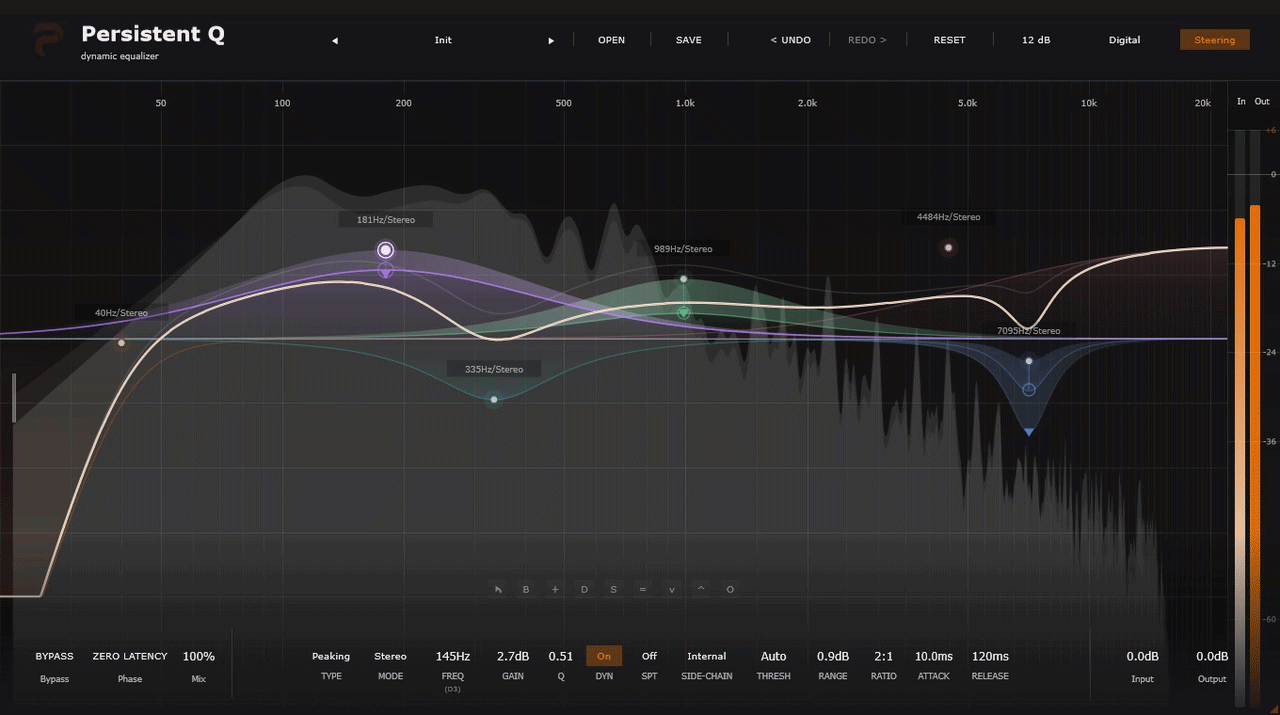
Task: Click the 40Hz/Stereo band label
Action: pos(121,313)
